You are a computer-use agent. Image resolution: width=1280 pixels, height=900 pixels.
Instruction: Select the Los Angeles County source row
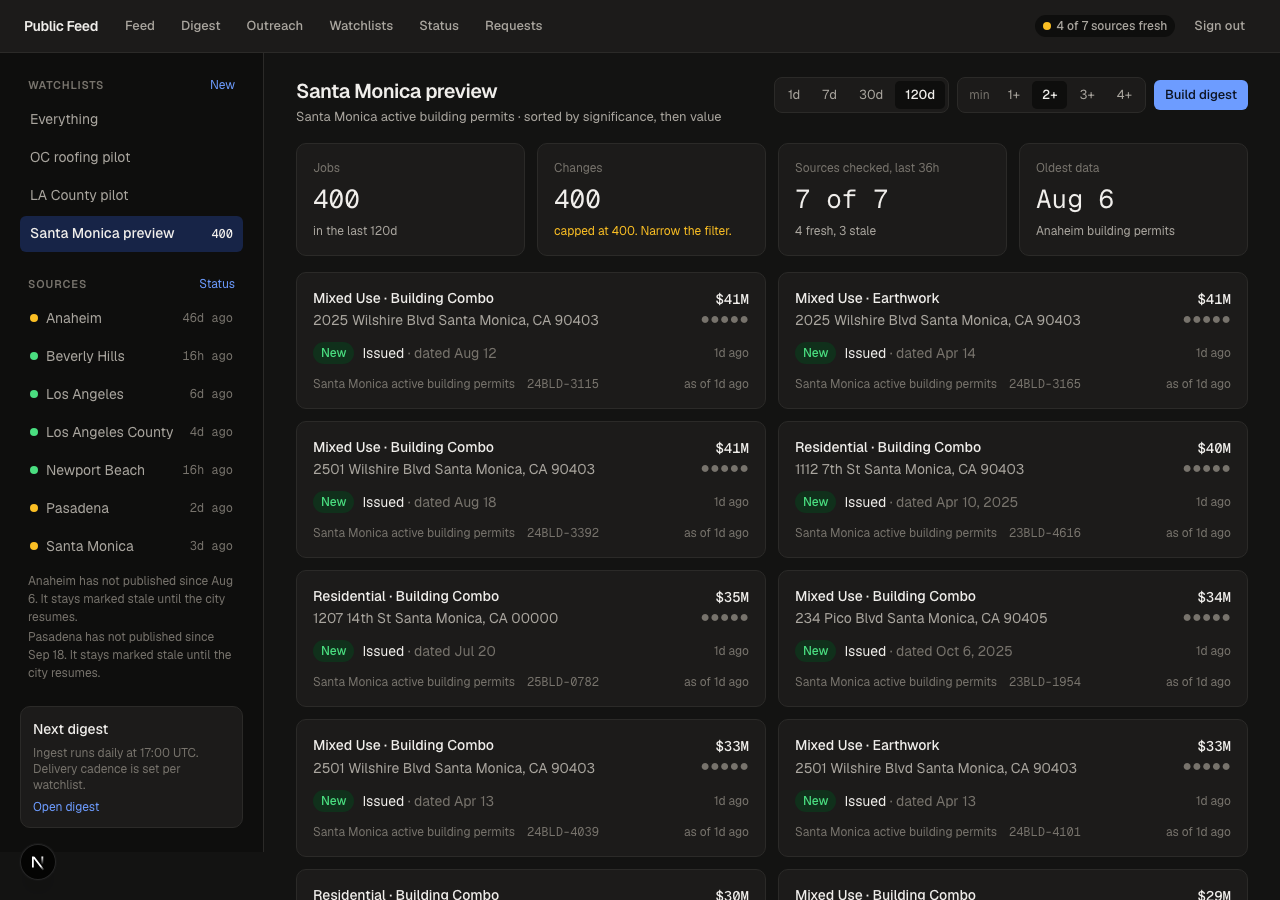(x=131, y=432)
